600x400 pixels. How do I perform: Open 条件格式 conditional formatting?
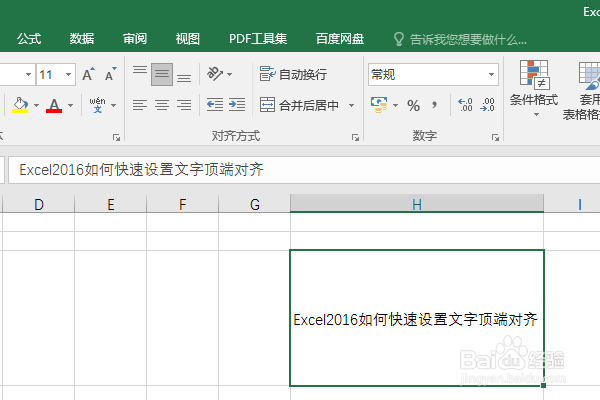534,89
